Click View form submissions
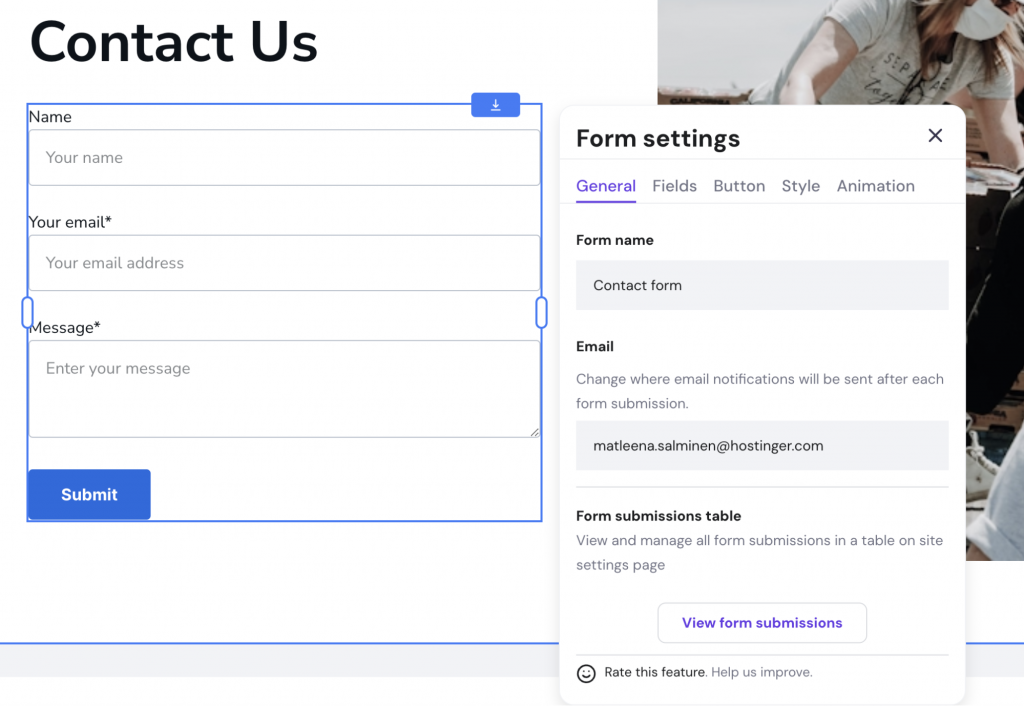1024x706 pixels. [x=762, y=622]
